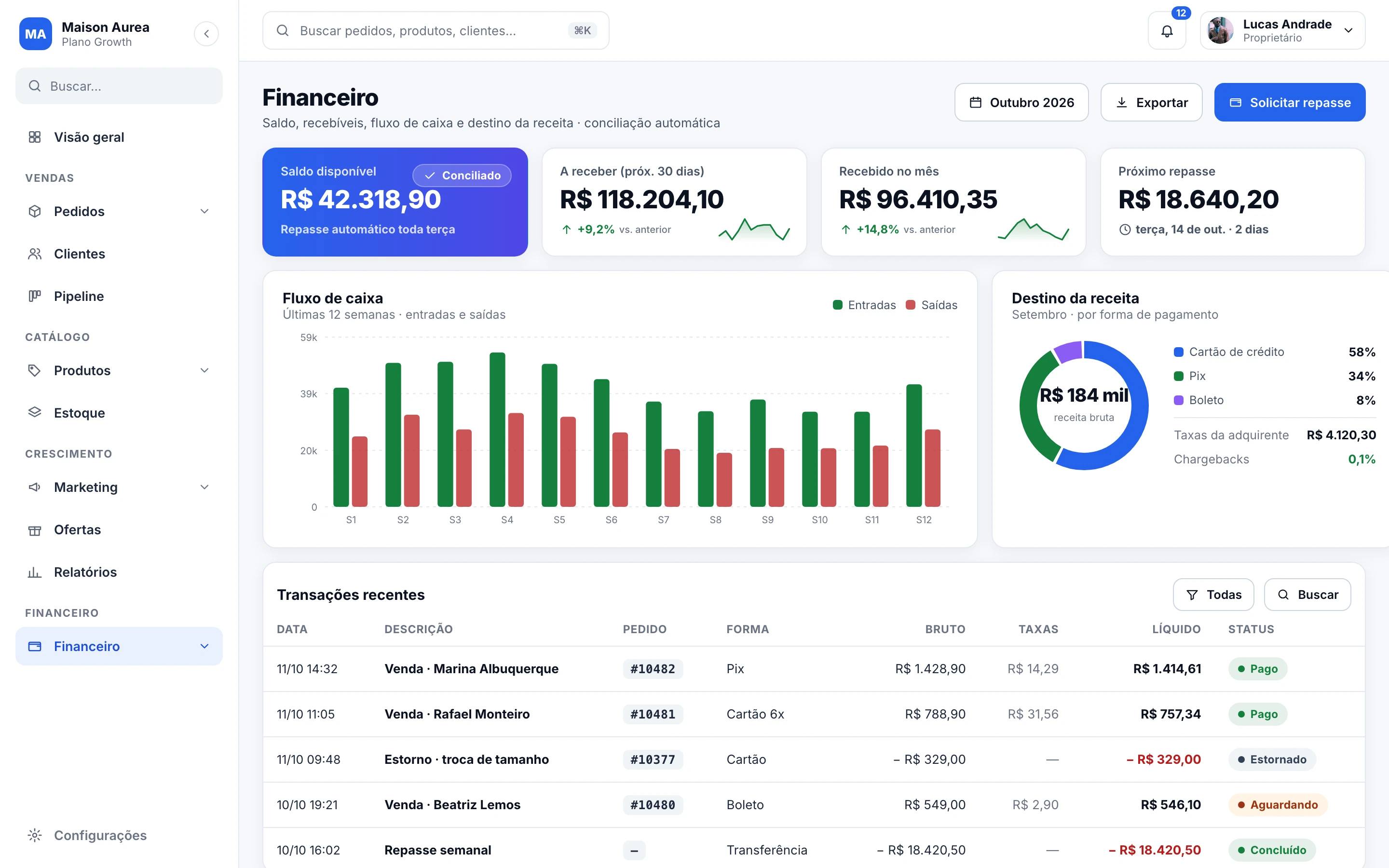
Task: Click Buscar button in Transações recentes
Action: point(1307,595)
